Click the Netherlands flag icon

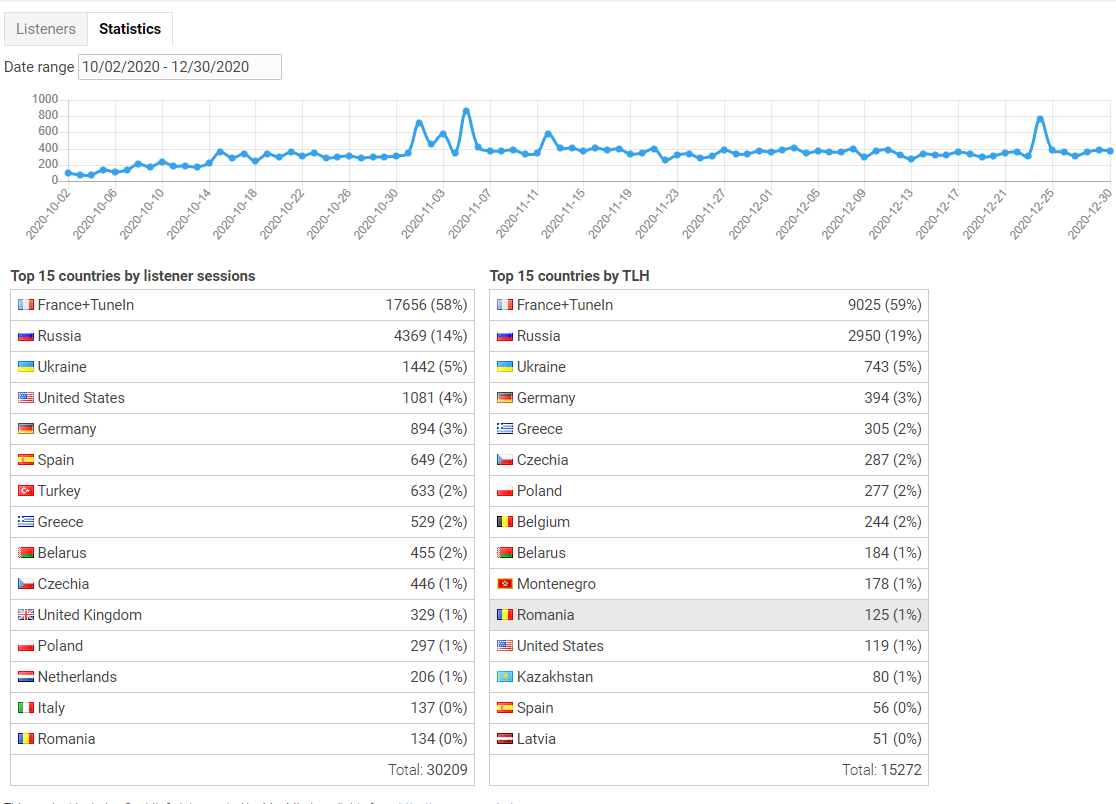tap(26, 677)
